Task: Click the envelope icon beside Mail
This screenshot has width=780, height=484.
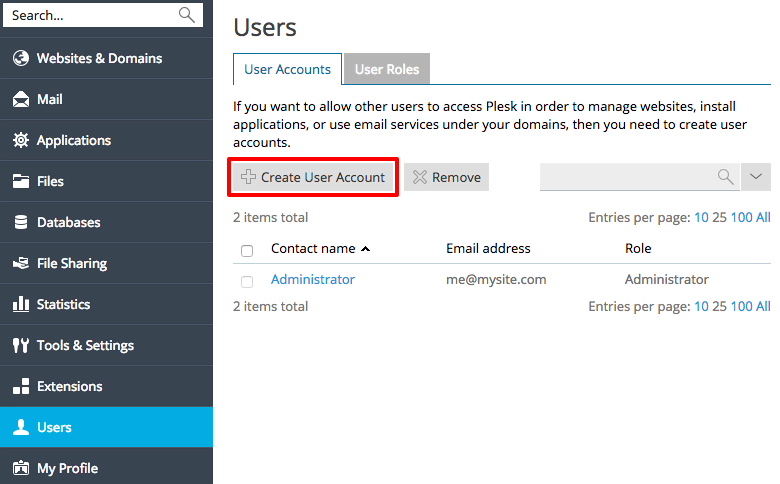Action: [21, 99]
